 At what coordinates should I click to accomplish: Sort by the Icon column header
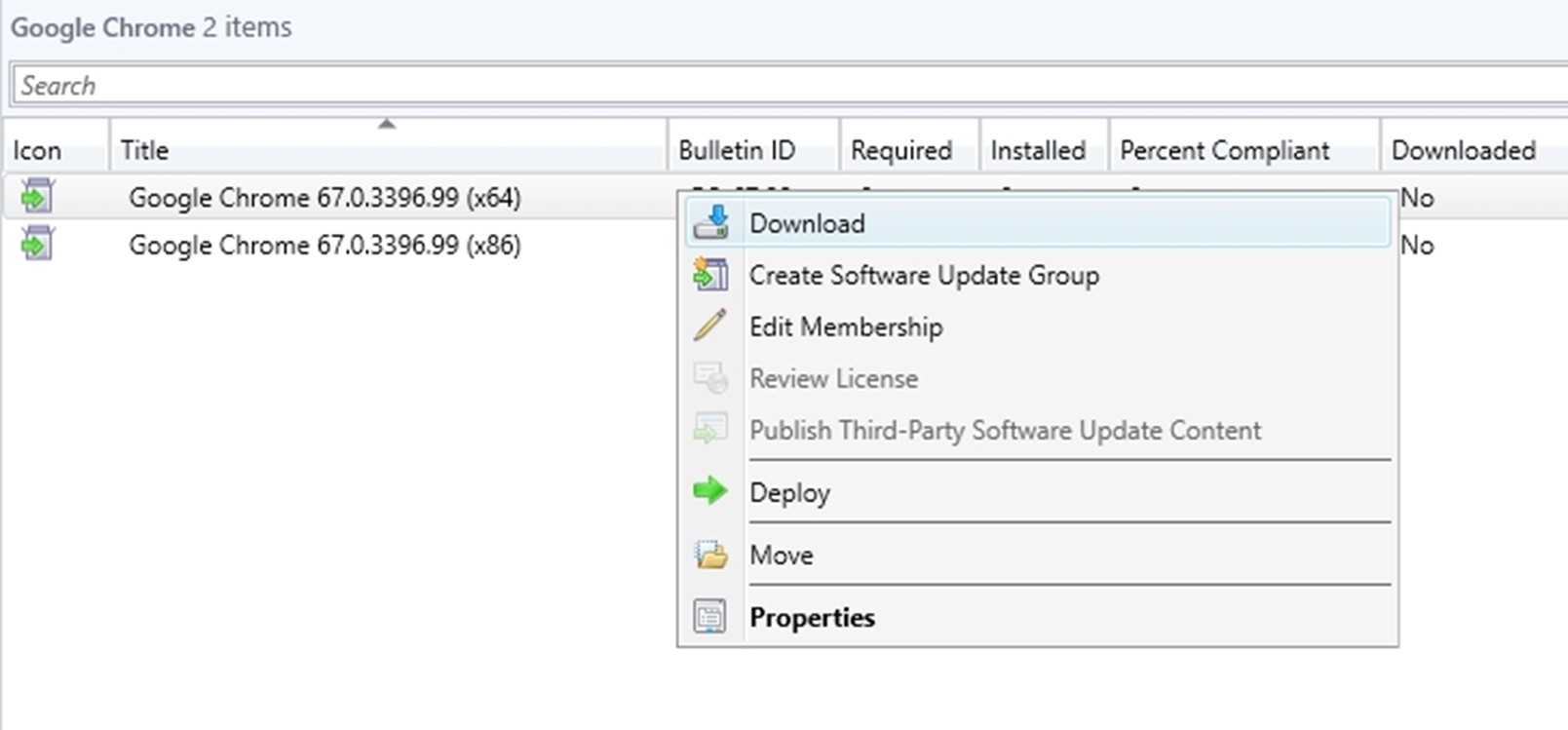pos(56,150)
